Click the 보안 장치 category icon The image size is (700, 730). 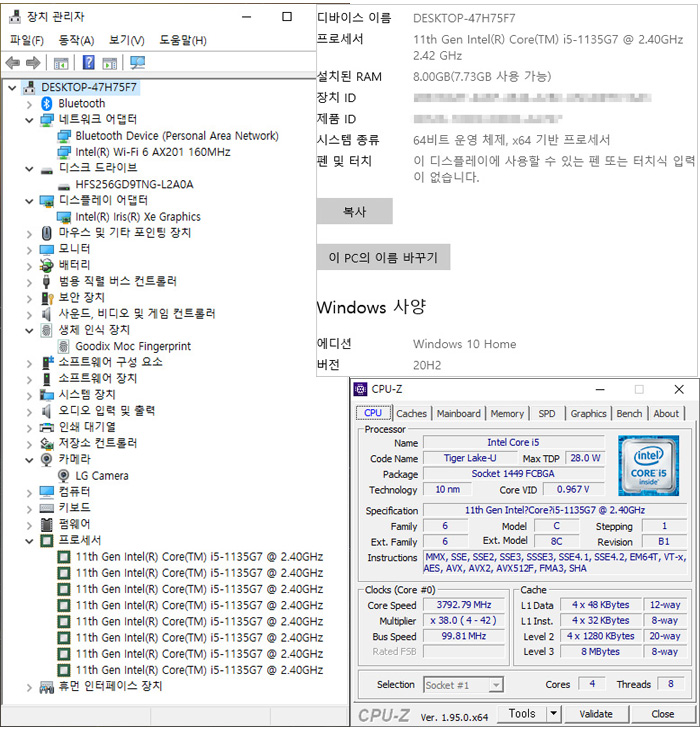pyautogui.click(x=47, y=298)
